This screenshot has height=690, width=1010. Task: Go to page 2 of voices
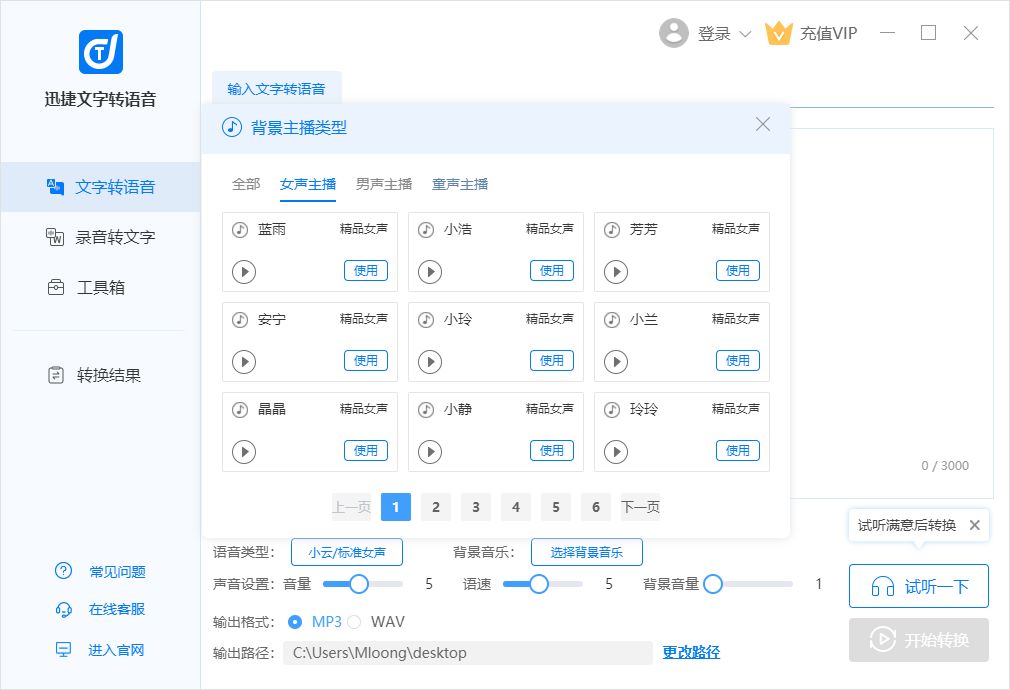[436, 507]
